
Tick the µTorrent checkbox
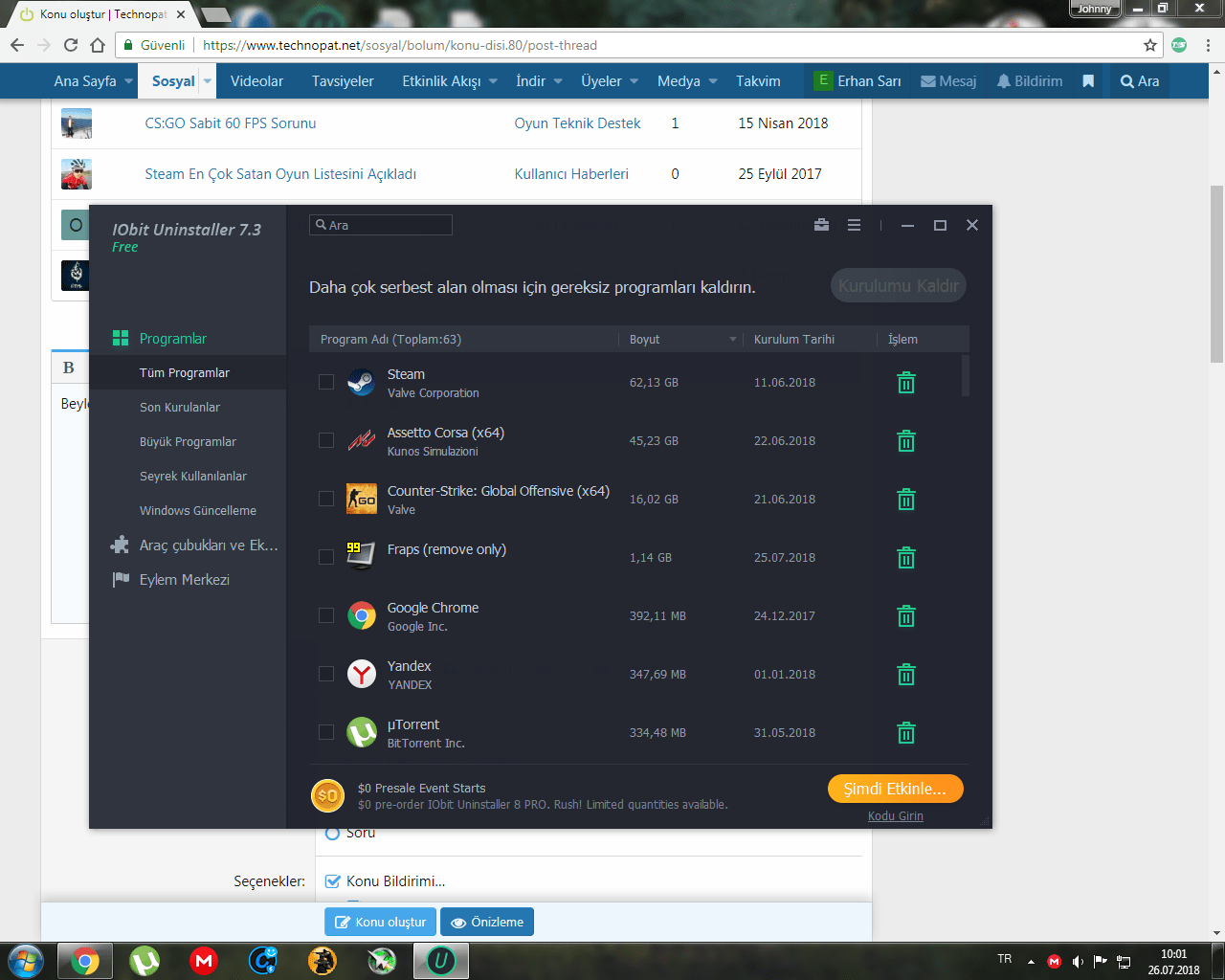tap(326, 733)
